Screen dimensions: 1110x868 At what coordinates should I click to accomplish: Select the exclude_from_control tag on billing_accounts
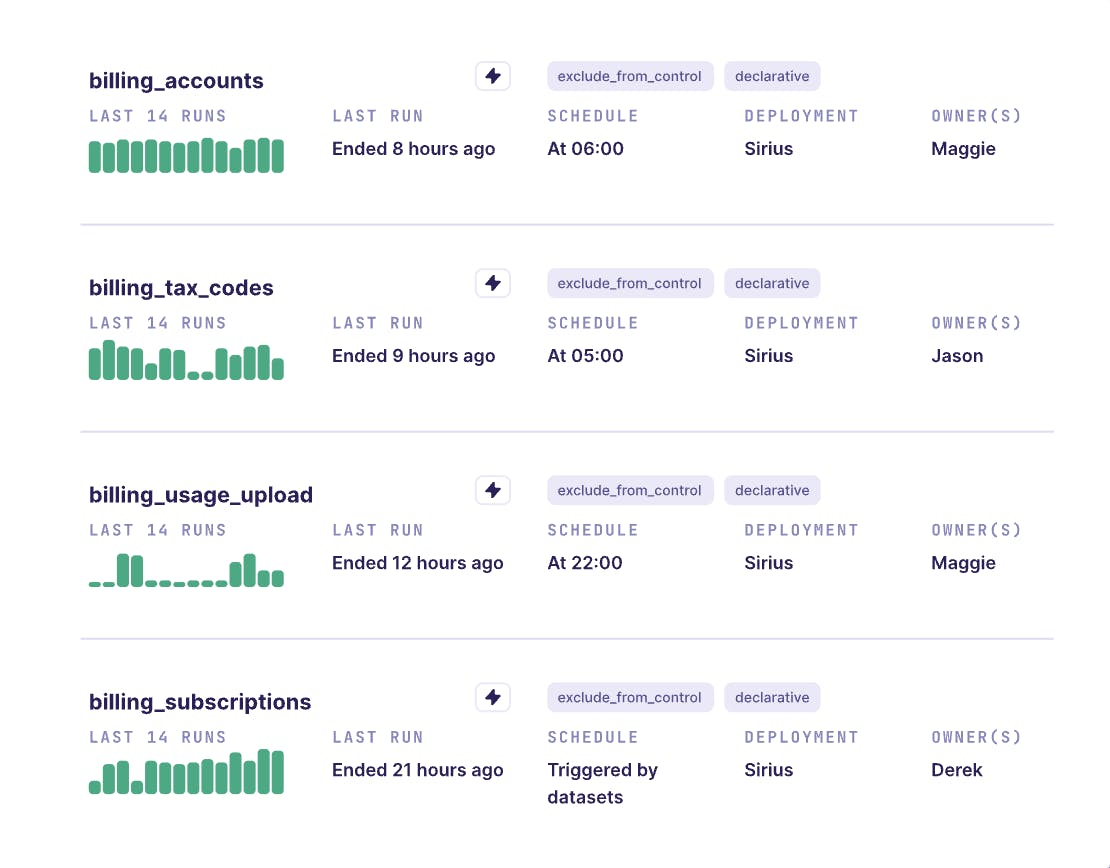click(x=630, y=76)
